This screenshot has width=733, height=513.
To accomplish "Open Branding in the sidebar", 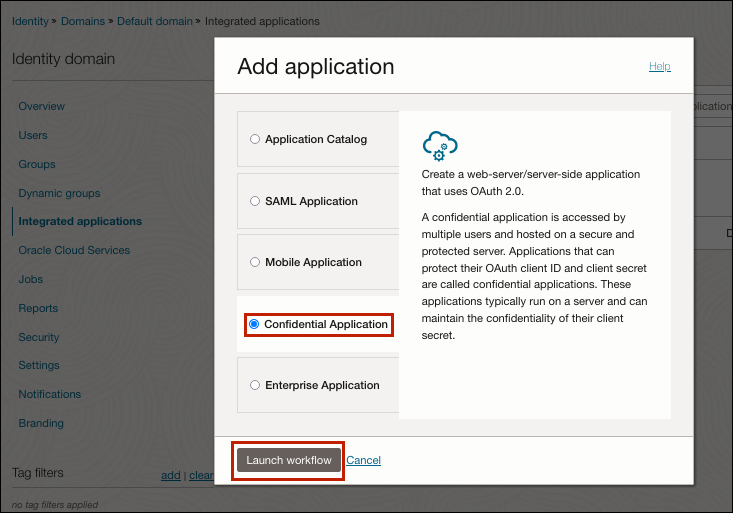I will tap(41, 424).
